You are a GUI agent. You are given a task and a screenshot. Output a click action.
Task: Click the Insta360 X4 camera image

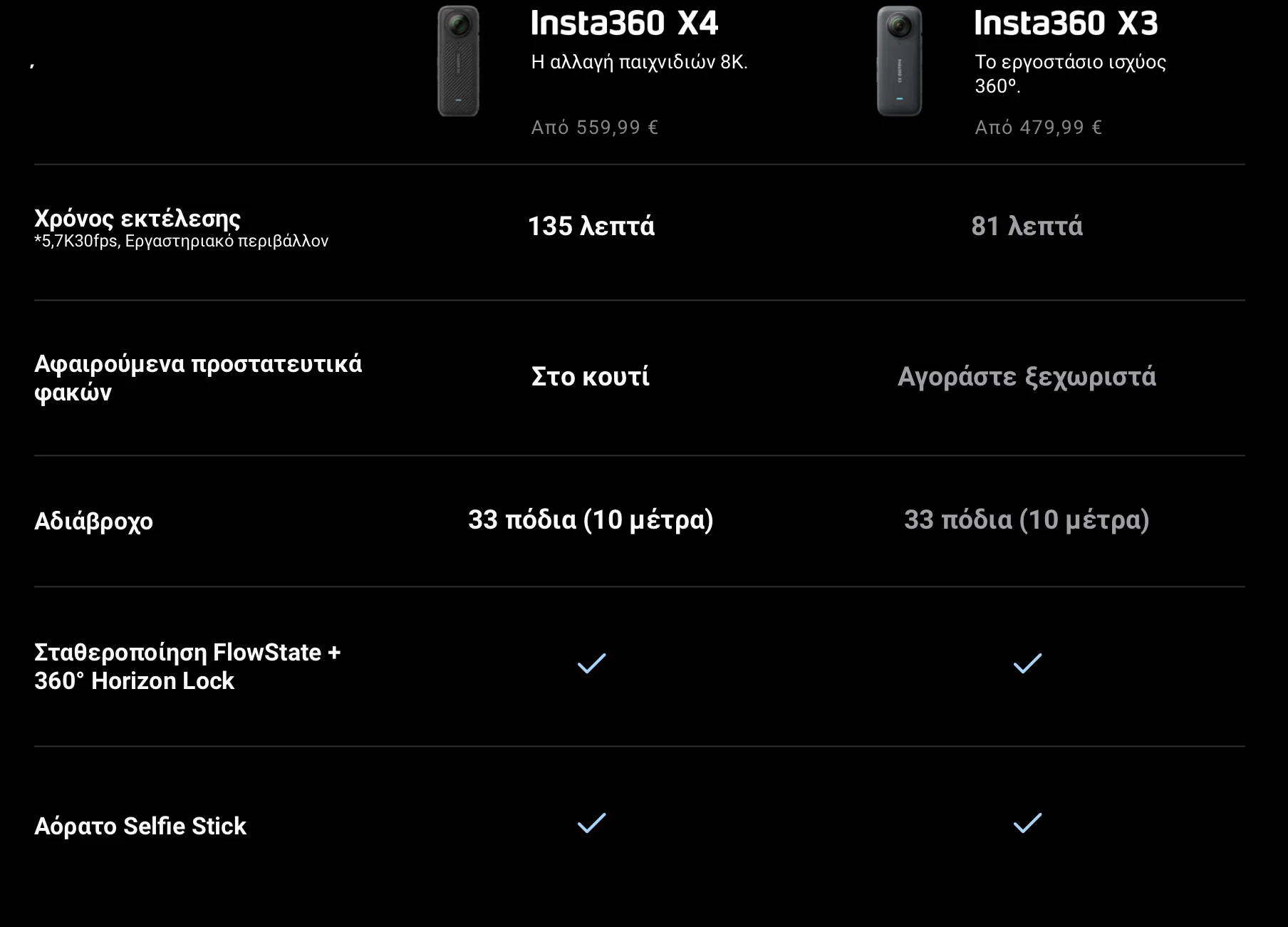click(458, 61)
